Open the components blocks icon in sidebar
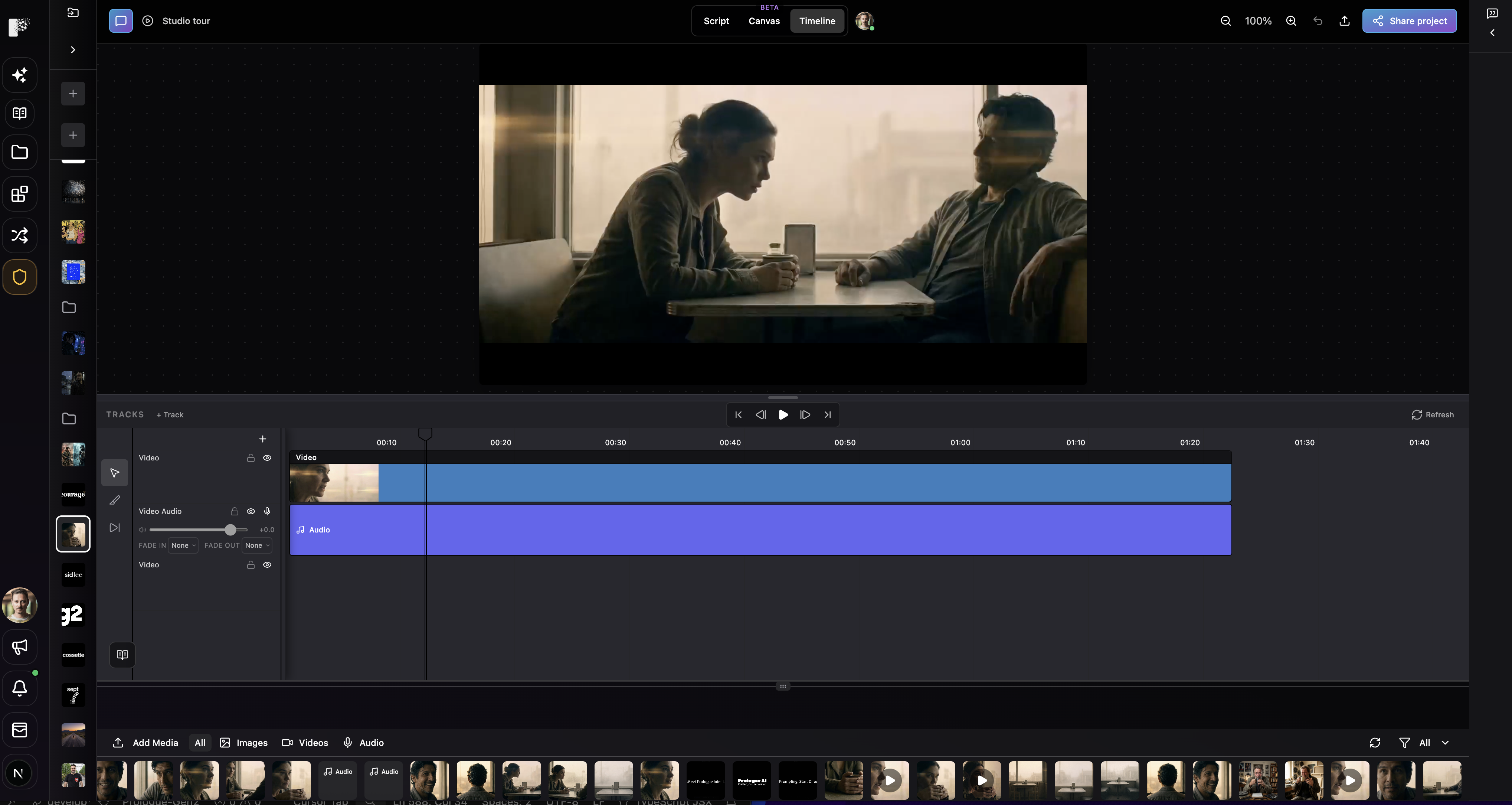 tap(19, 194)
